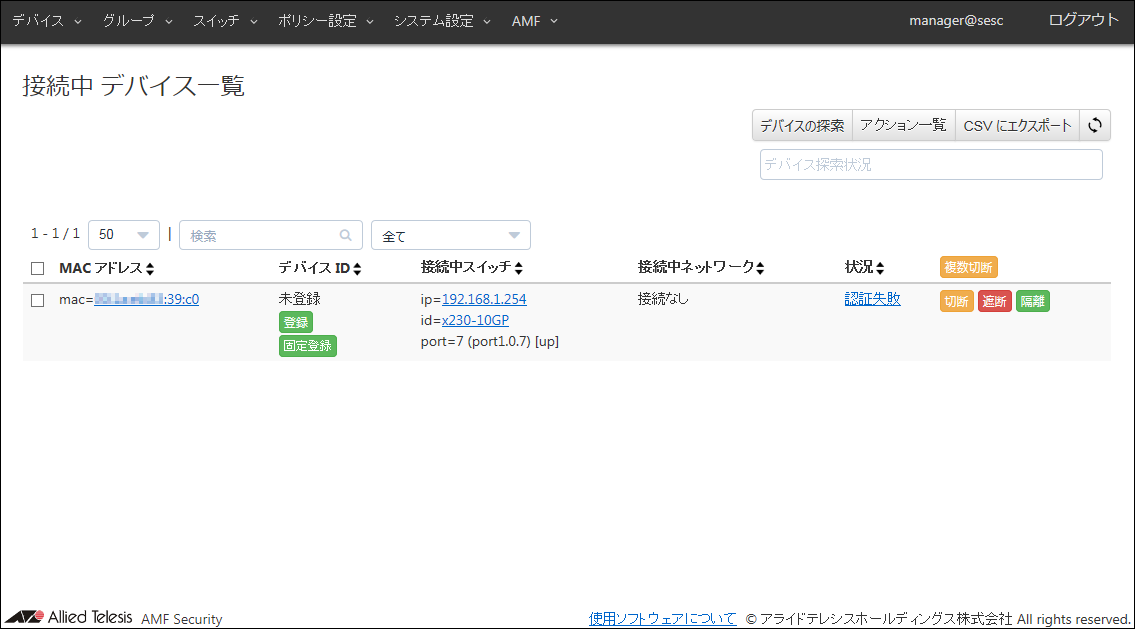
Task: Sort by the 接続中ネットワーク column arrows
Action: (759, 267)
